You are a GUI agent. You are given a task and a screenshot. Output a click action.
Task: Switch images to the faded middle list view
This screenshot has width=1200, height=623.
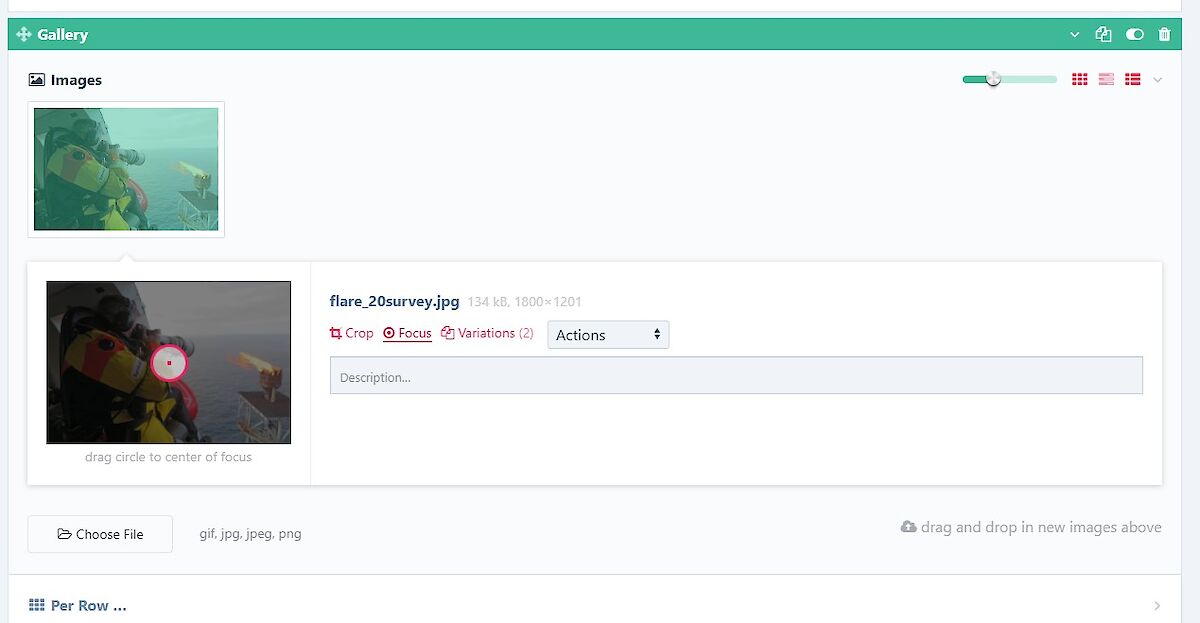(x=1106, y=79)
